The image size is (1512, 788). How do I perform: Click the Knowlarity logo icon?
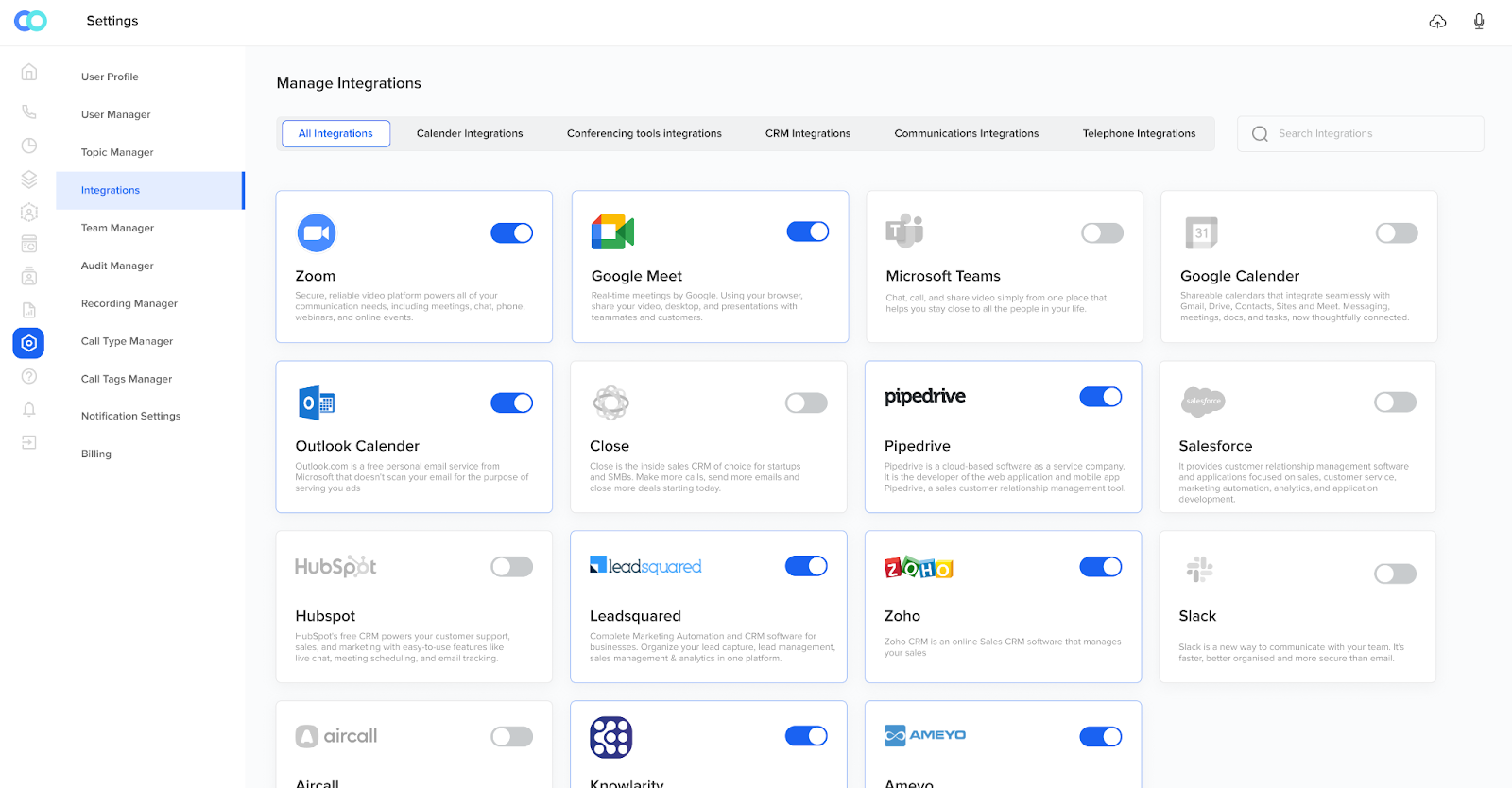tap(611, 737)
